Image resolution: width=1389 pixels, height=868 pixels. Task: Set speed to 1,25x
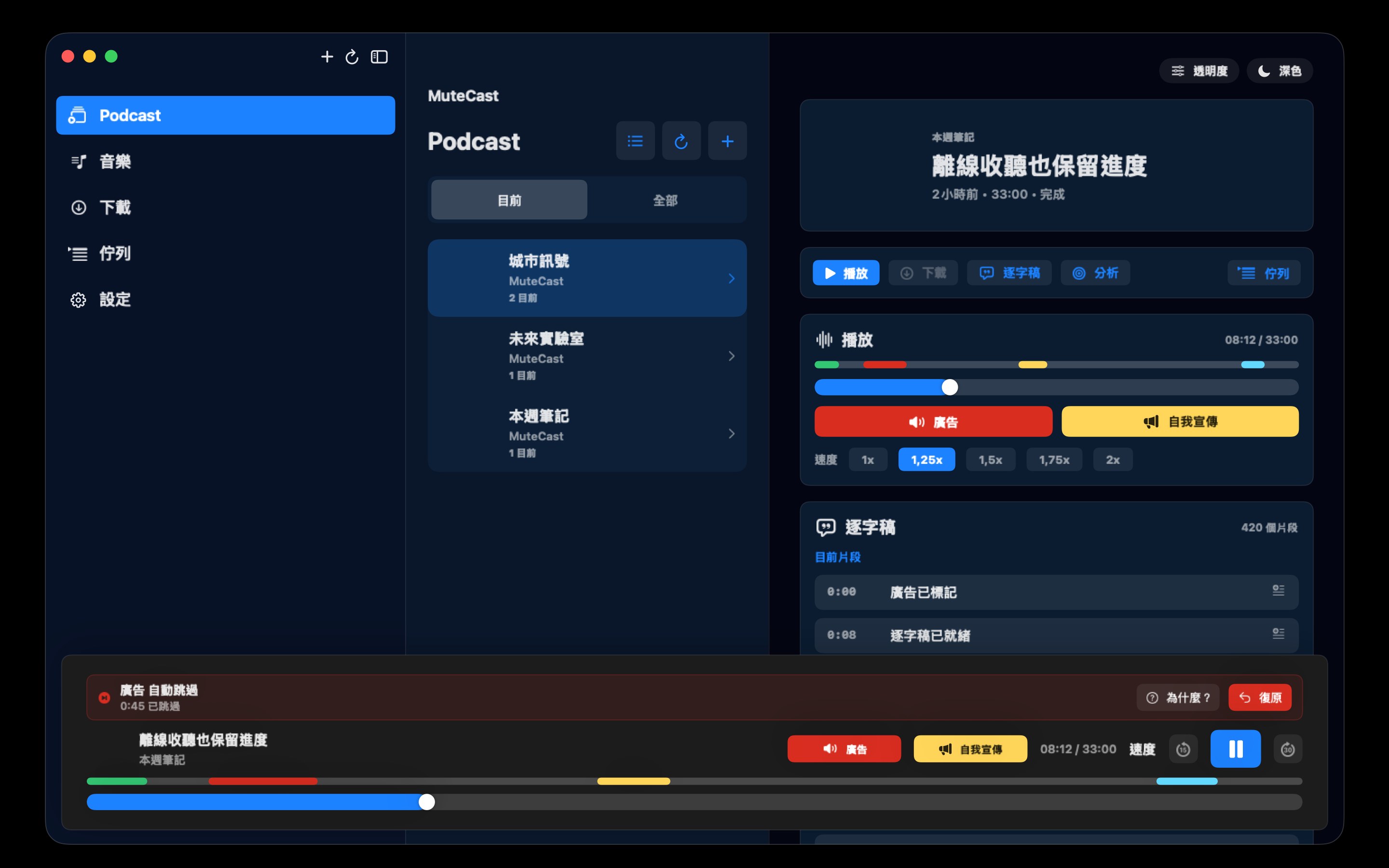926,459
